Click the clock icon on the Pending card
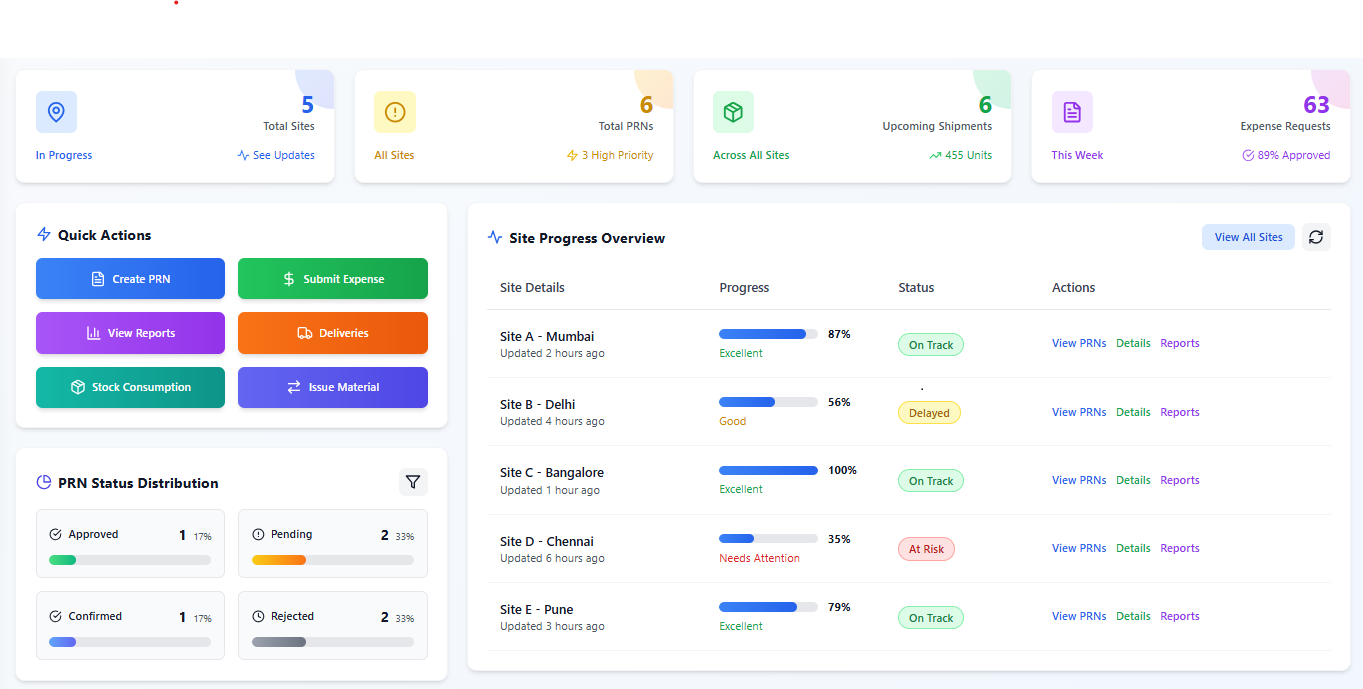The height and width of the screenshot is (689, 1363). [258, 533]
